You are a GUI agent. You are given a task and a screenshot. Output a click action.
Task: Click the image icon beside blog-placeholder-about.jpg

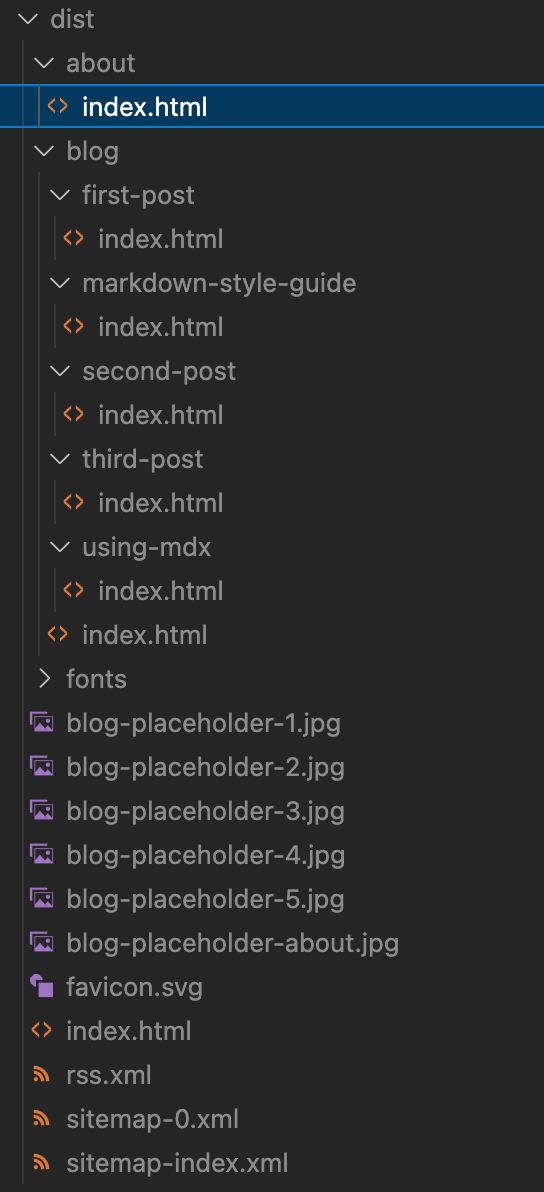[x=41, y=943]
